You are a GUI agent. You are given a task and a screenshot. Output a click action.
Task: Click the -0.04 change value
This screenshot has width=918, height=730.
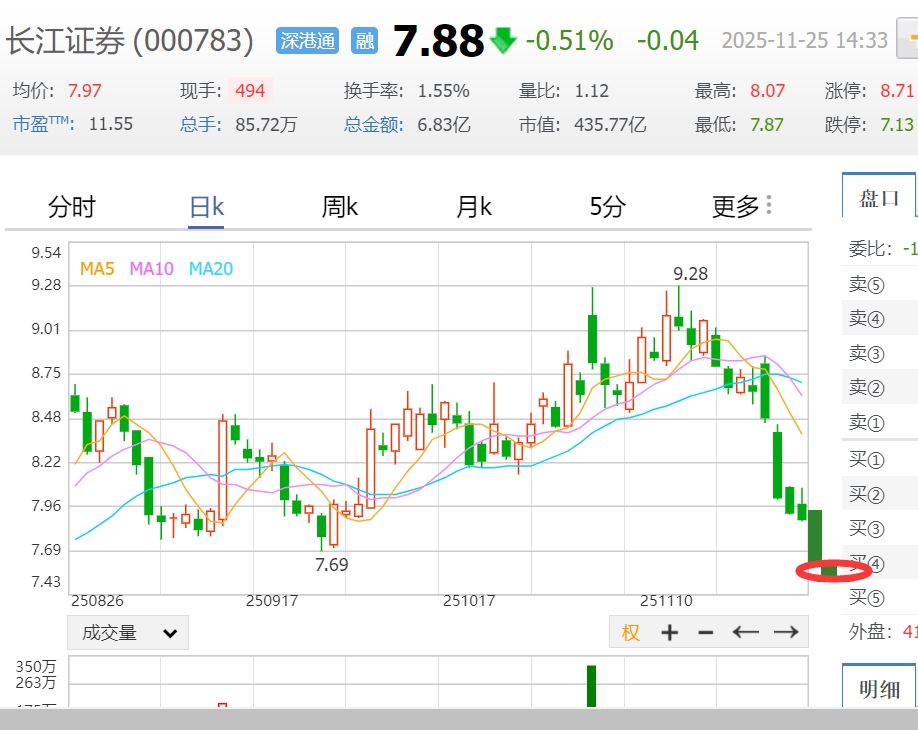[667, 40]
